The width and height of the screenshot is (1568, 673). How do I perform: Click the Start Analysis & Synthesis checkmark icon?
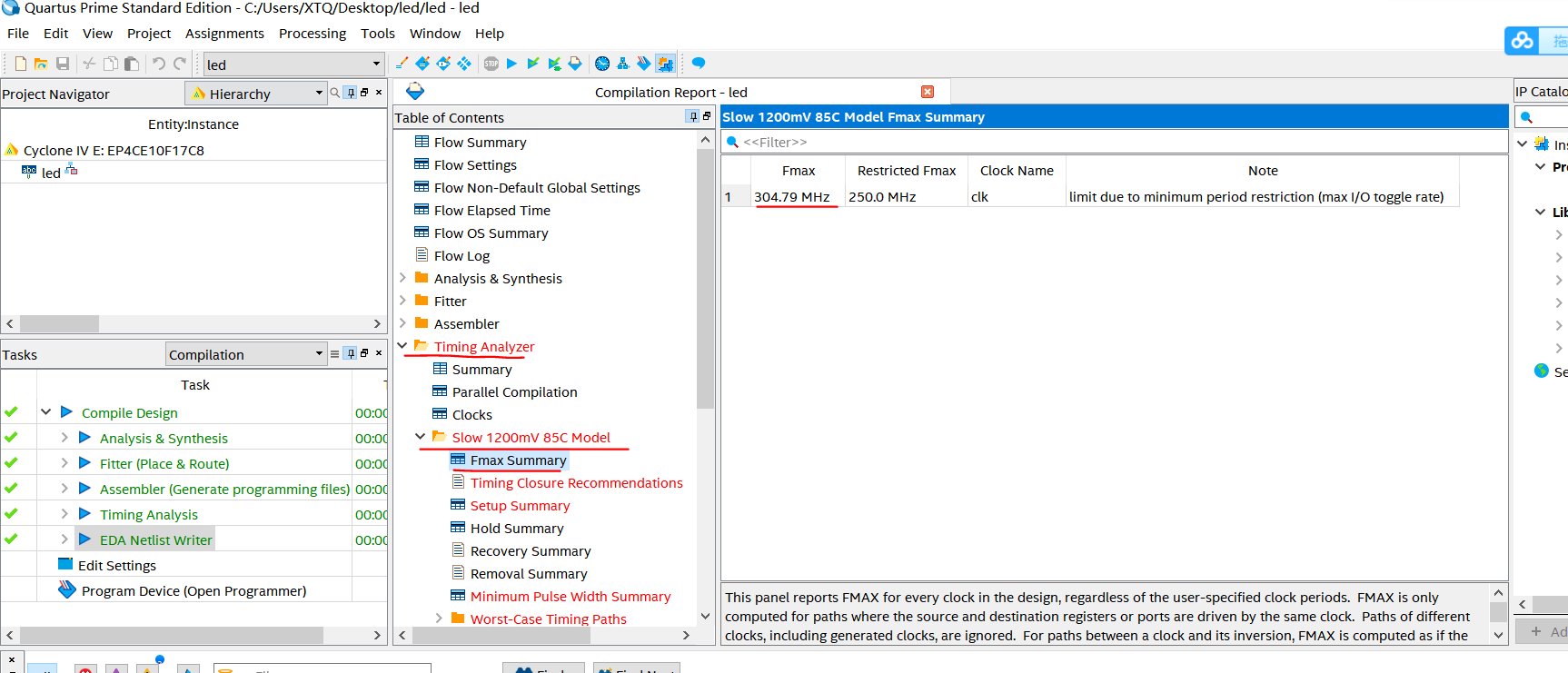click(533, 64)
